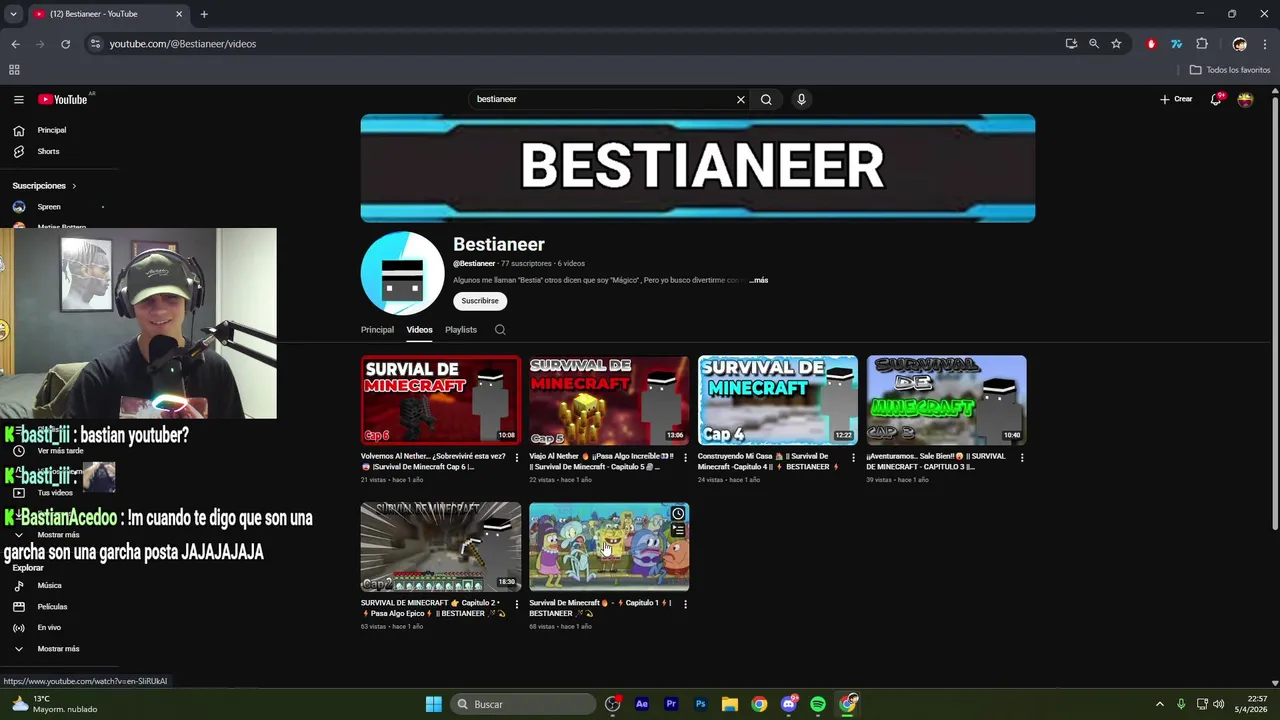Open En vivo in Explorar section
Viewport: 1280px width, 720px height.
coord(49,628)
